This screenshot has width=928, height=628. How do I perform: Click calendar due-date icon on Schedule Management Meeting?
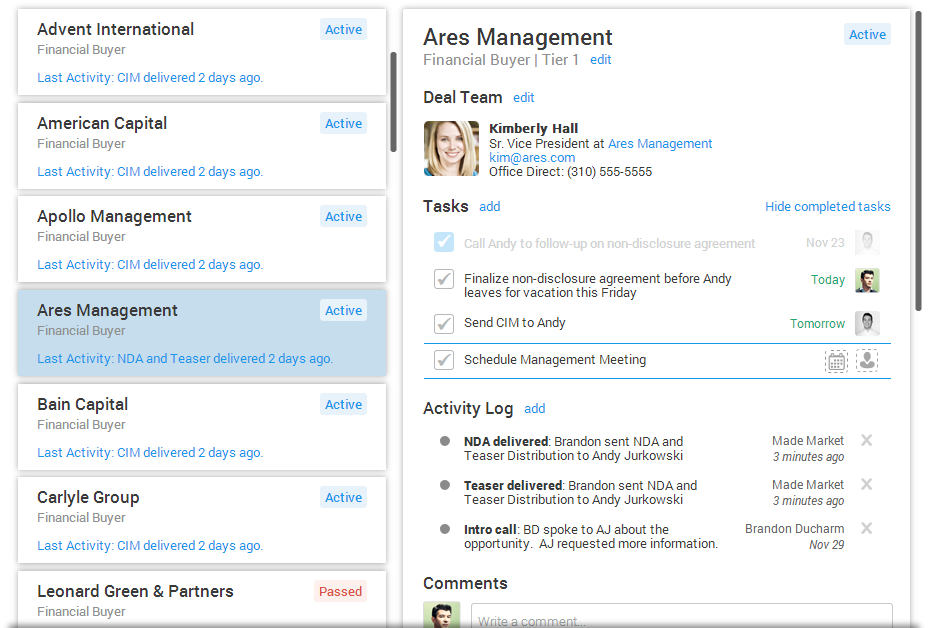(x=836, y=361)
